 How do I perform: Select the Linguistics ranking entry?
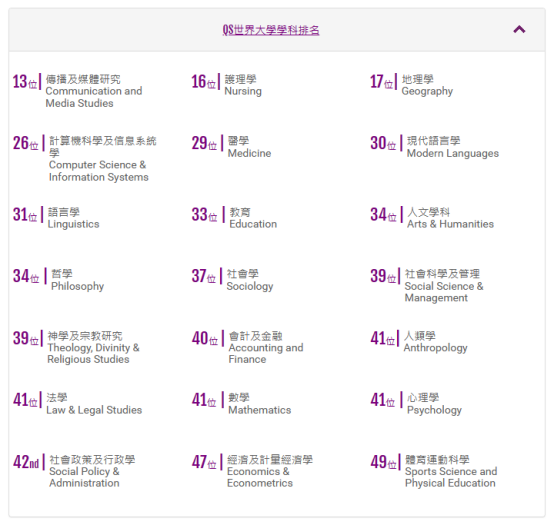(x=56, y=218)
